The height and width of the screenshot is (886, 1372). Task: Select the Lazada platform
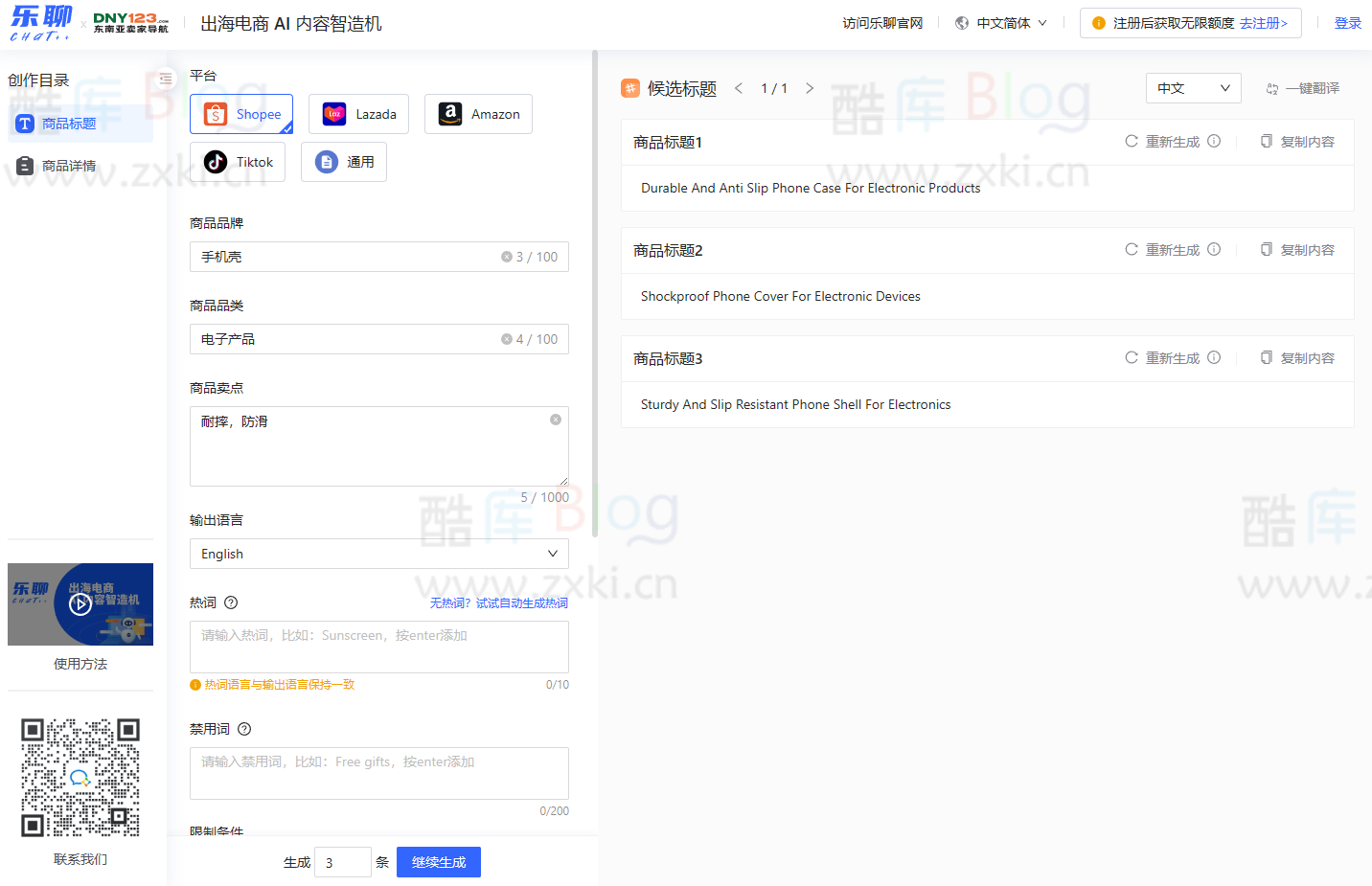(358, 113)
